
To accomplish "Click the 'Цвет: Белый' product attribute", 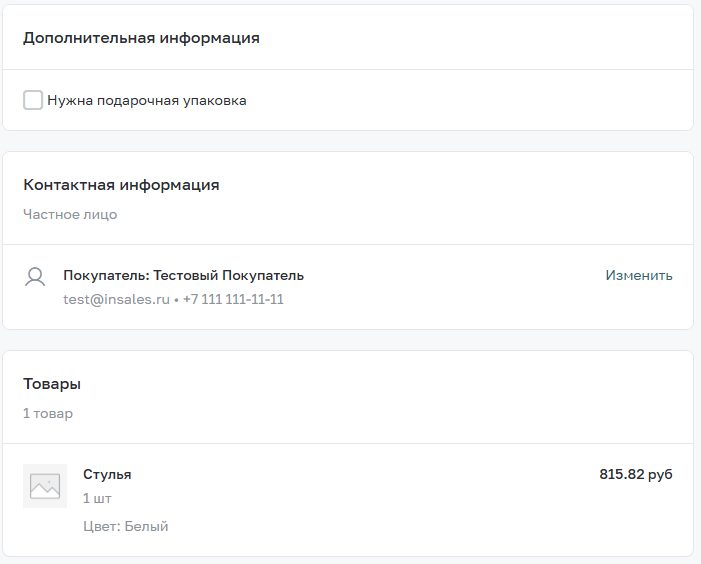I will coord(126,526).
